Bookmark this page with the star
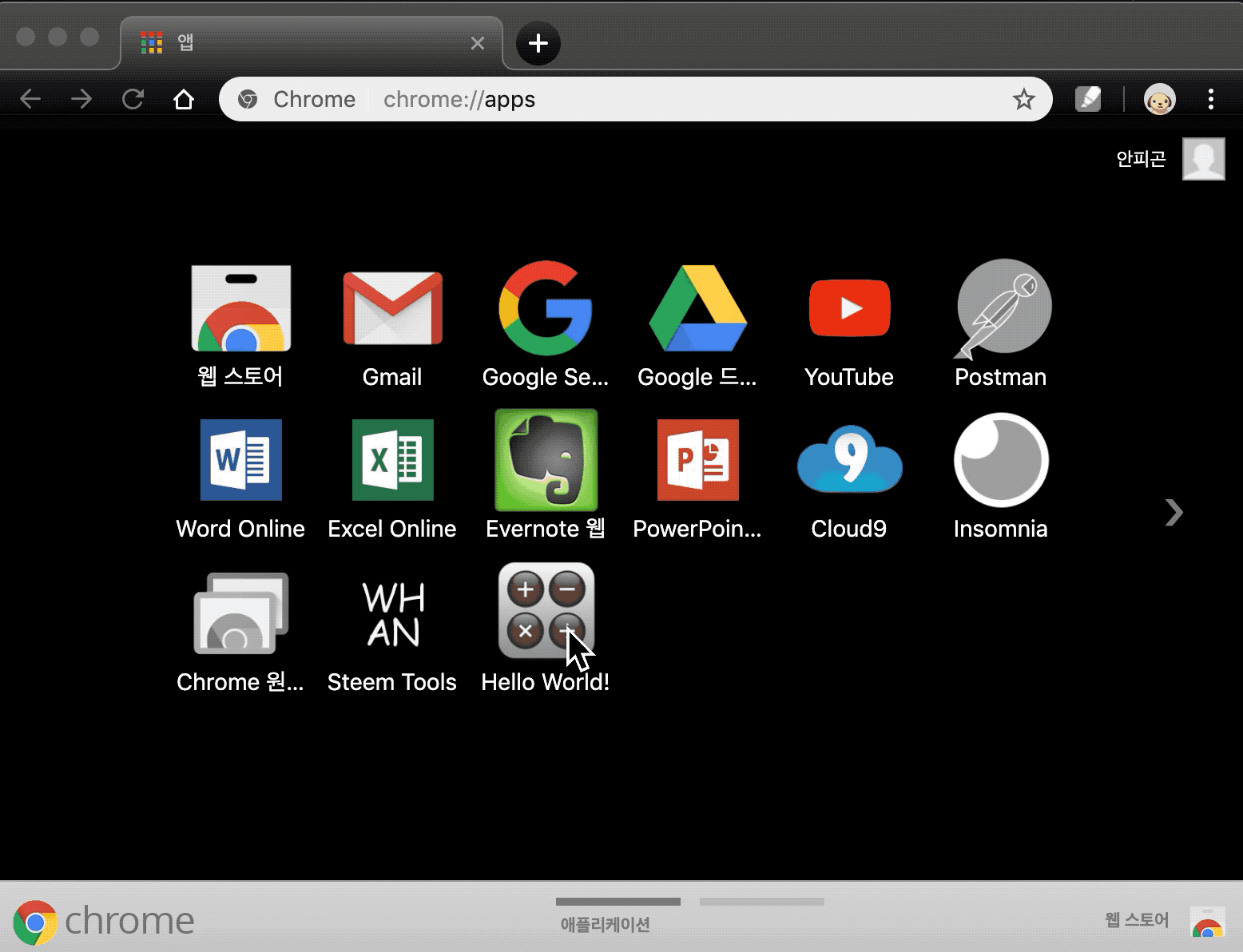 [x=1023, y=99]
